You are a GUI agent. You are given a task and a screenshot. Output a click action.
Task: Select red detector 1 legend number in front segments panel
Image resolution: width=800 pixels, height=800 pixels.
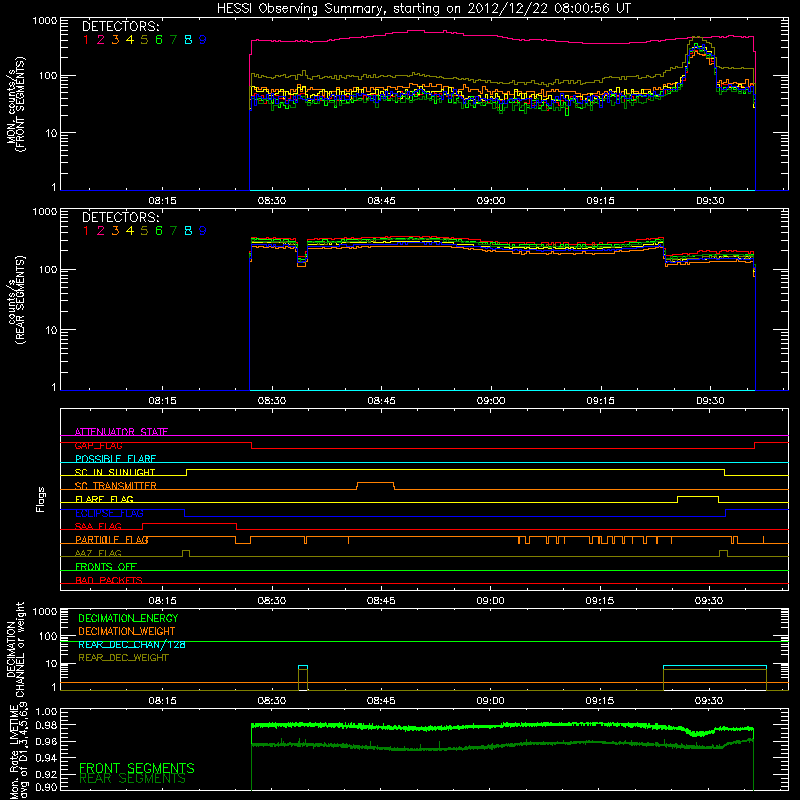(x=86, y=40)
